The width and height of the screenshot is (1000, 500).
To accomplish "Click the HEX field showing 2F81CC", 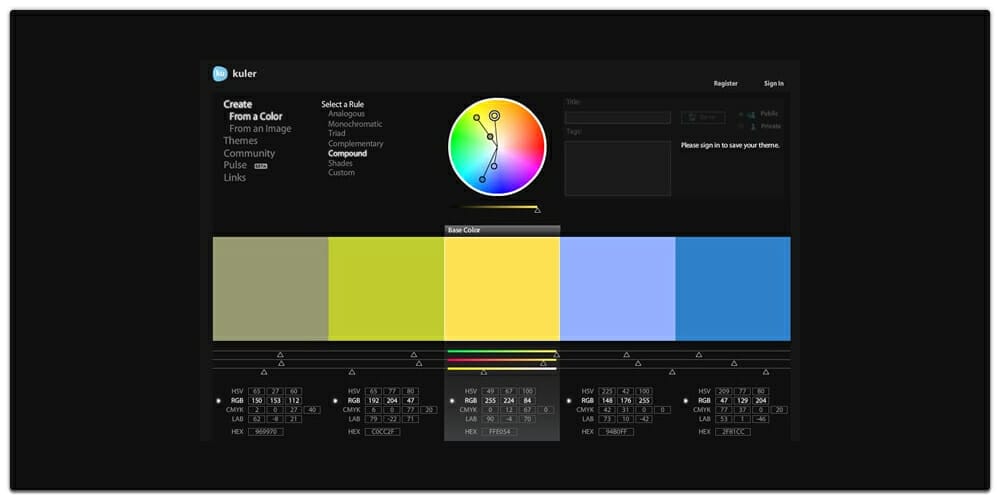I will click(733, 432).
